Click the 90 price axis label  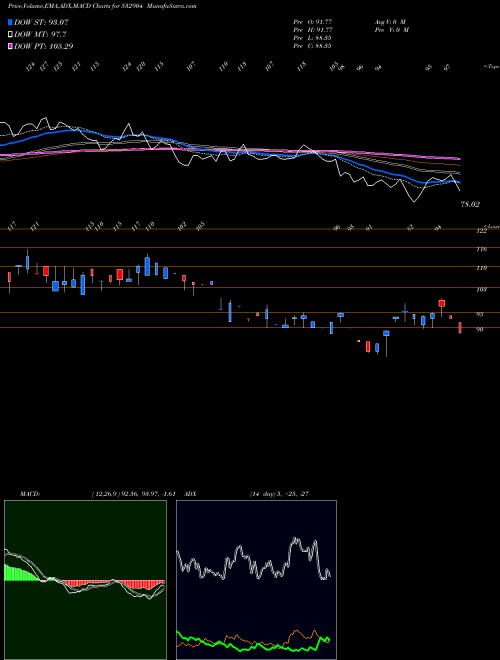tap(479, 330)
